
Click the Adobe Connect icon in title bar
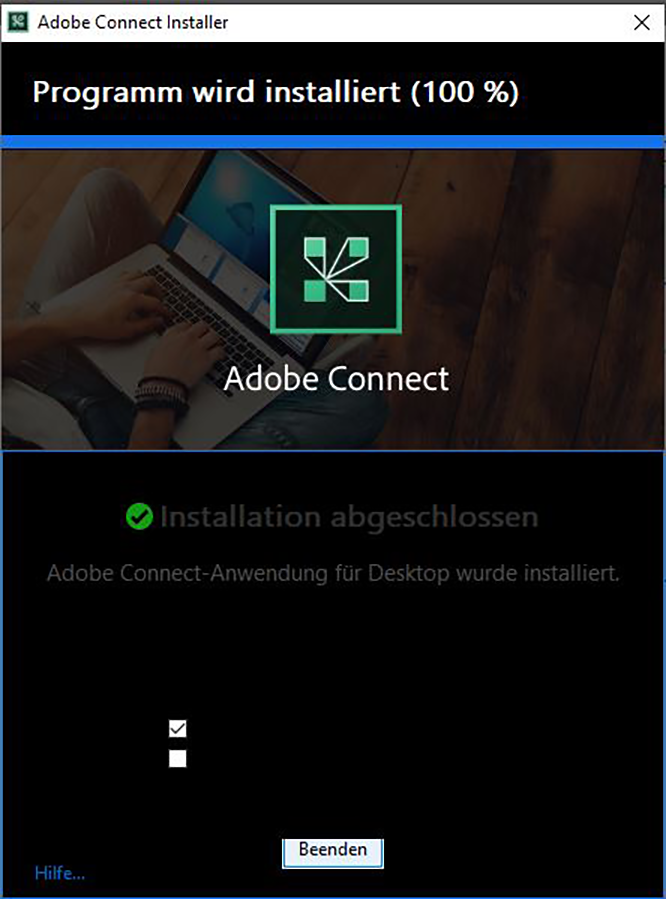(x=18, y=22)
